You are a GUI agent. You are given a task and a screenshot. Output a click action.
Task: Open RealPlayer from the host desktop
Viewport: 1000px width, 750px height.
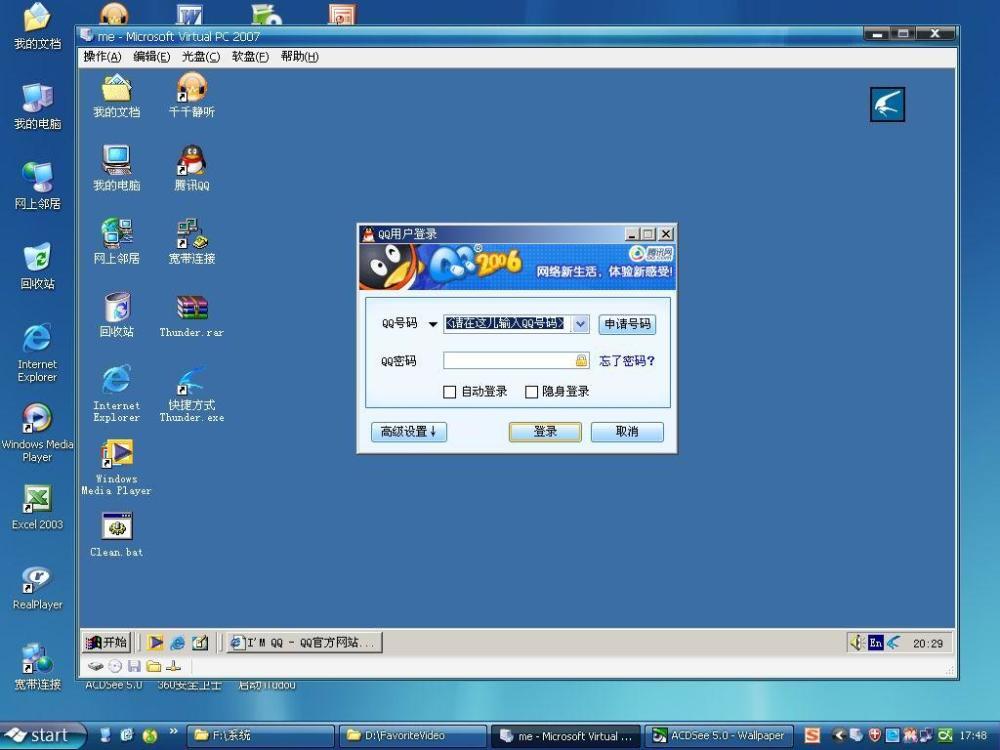click(37, 581)
